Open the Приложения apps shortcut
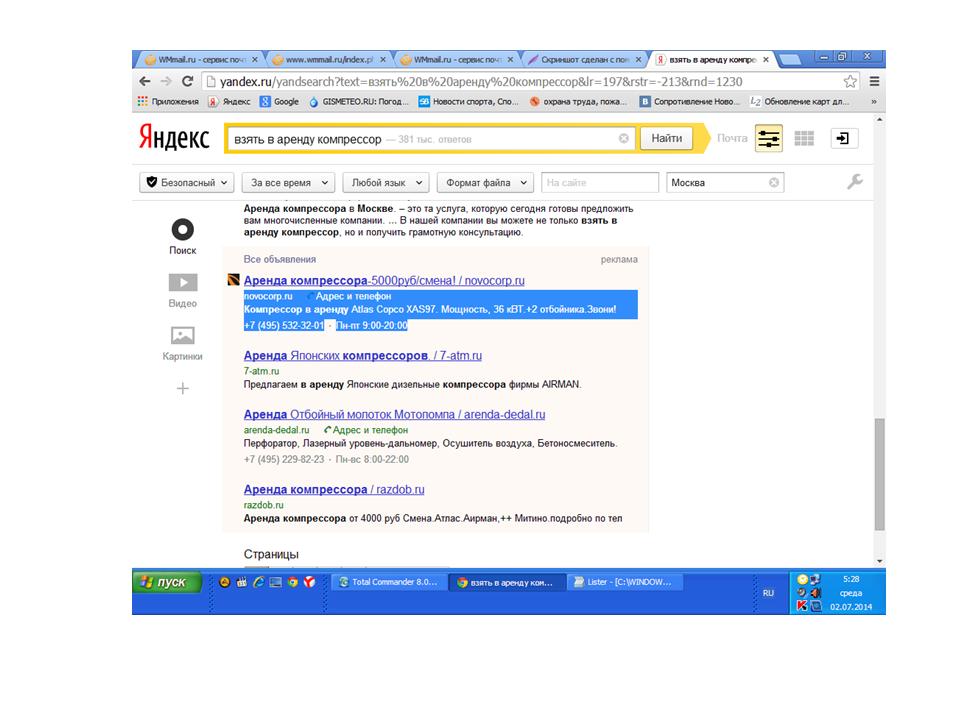 168,102
